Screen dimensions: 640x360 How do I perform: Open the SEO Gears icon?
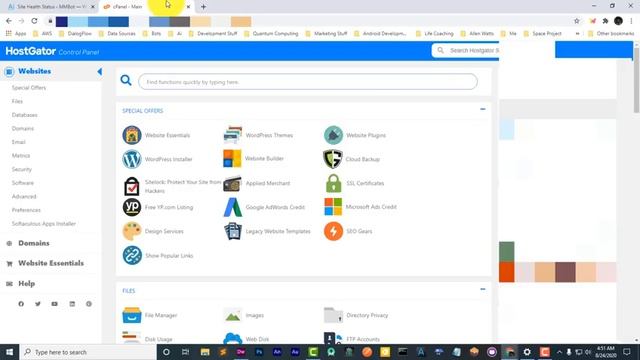click(x=333, y=231)
